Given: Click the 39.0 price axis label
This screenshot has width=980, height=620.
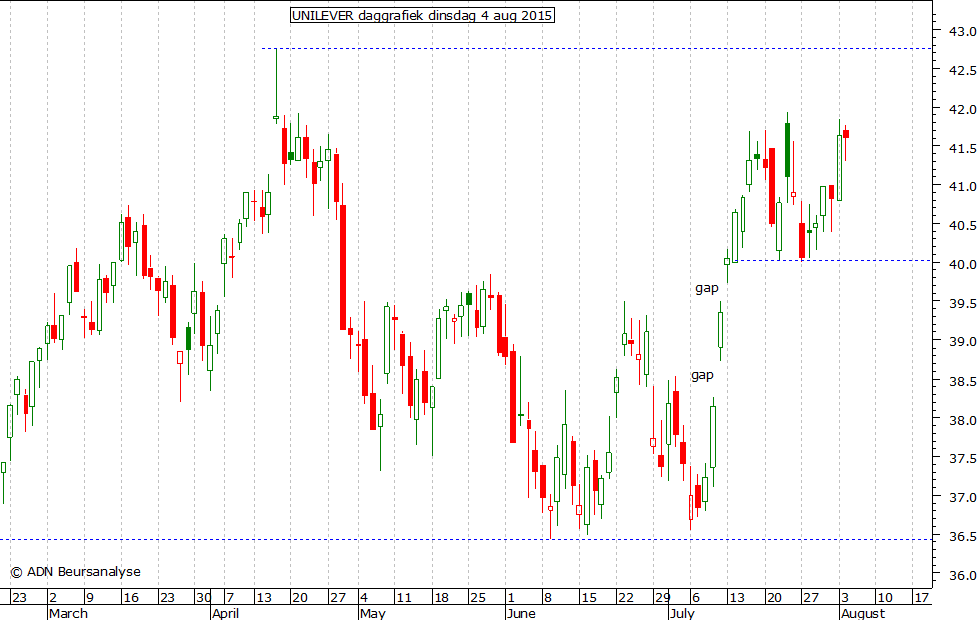Looking at the screenshot, I should coord(963,342).
